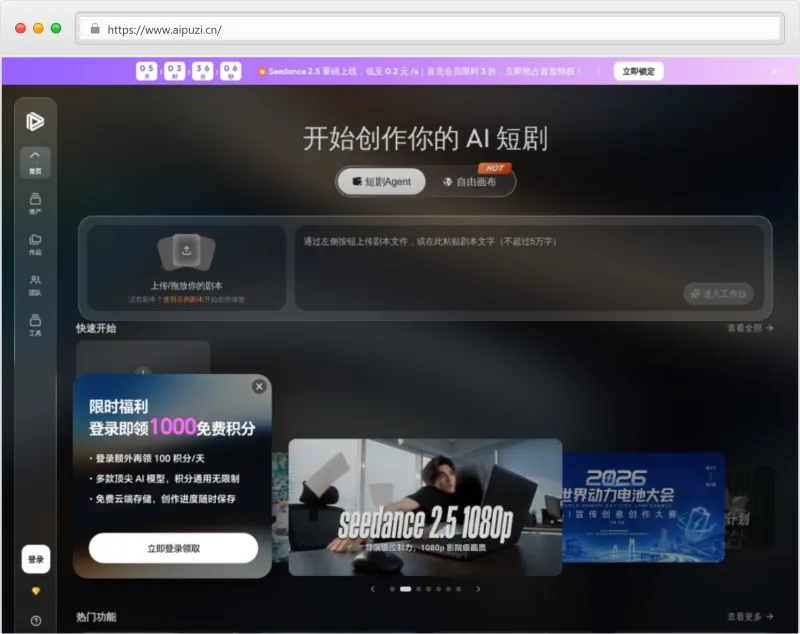This screenshot has height=634, width=800.
Task: Click the 登录即领1000免费积分 text
Action: [172, 427]
